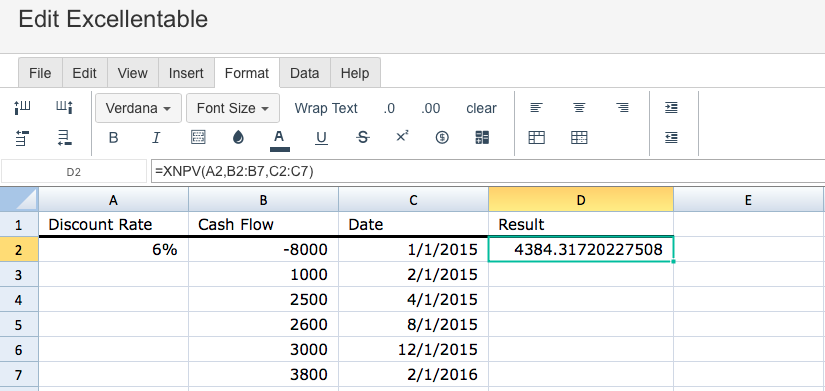The width and height of the screenshot is (825, 391).
Task: Toggle Italic formatting icon
Action: 156,138
